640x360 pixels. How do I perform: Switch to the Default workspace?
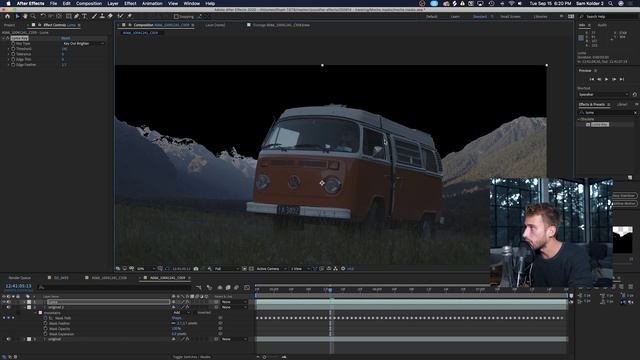tap(431, 17)
